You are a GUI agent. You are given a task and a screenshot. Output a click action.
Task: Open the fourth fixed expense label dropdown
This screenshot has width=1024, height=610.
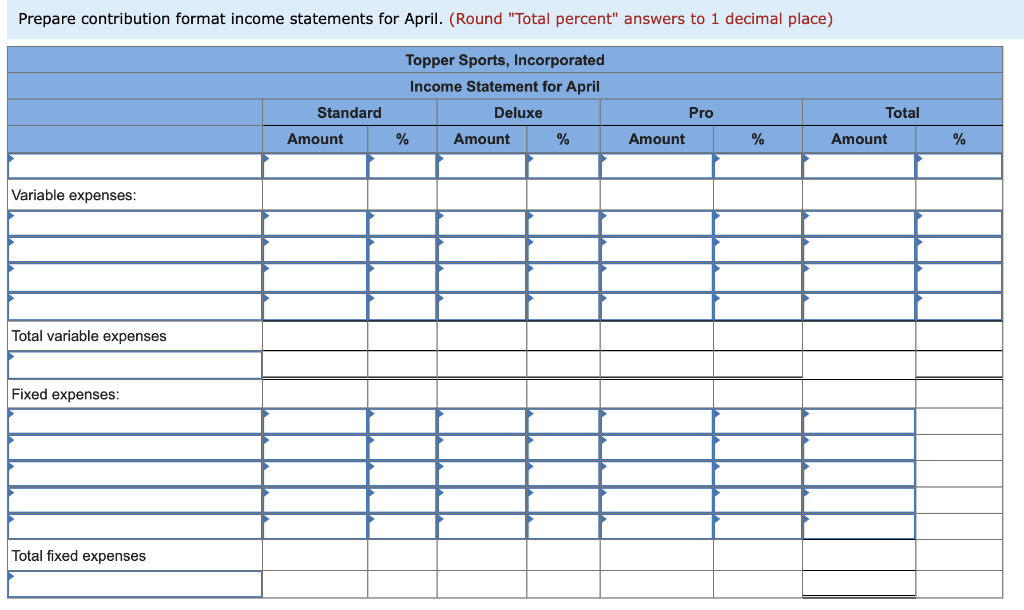click(x=135, y=500)
